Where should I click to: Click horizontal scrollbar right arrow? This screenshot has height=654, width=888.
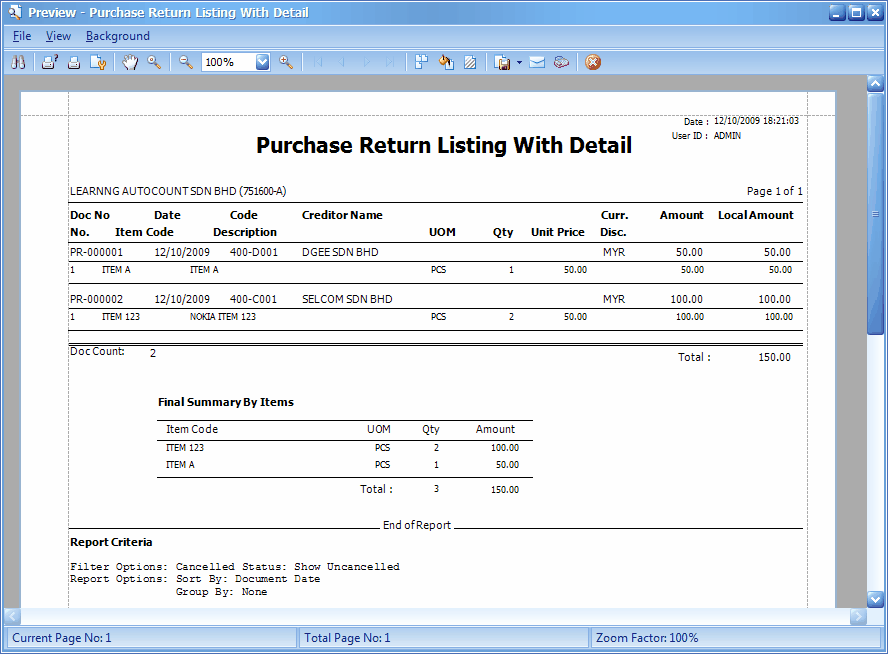pos(858,616)
